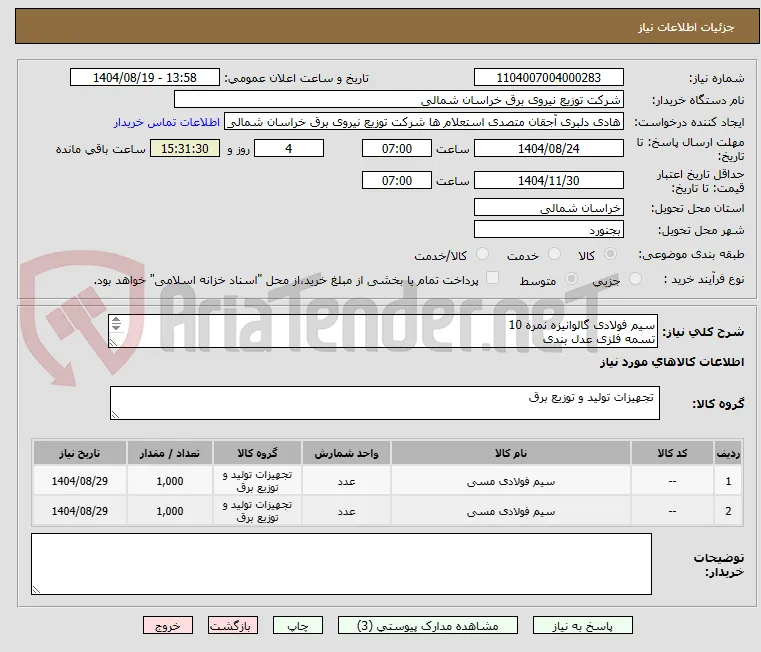The height and width of the screenshot is (652, 761).
Task: Click the response deadline date 1404/08/24
Action: 548,149
